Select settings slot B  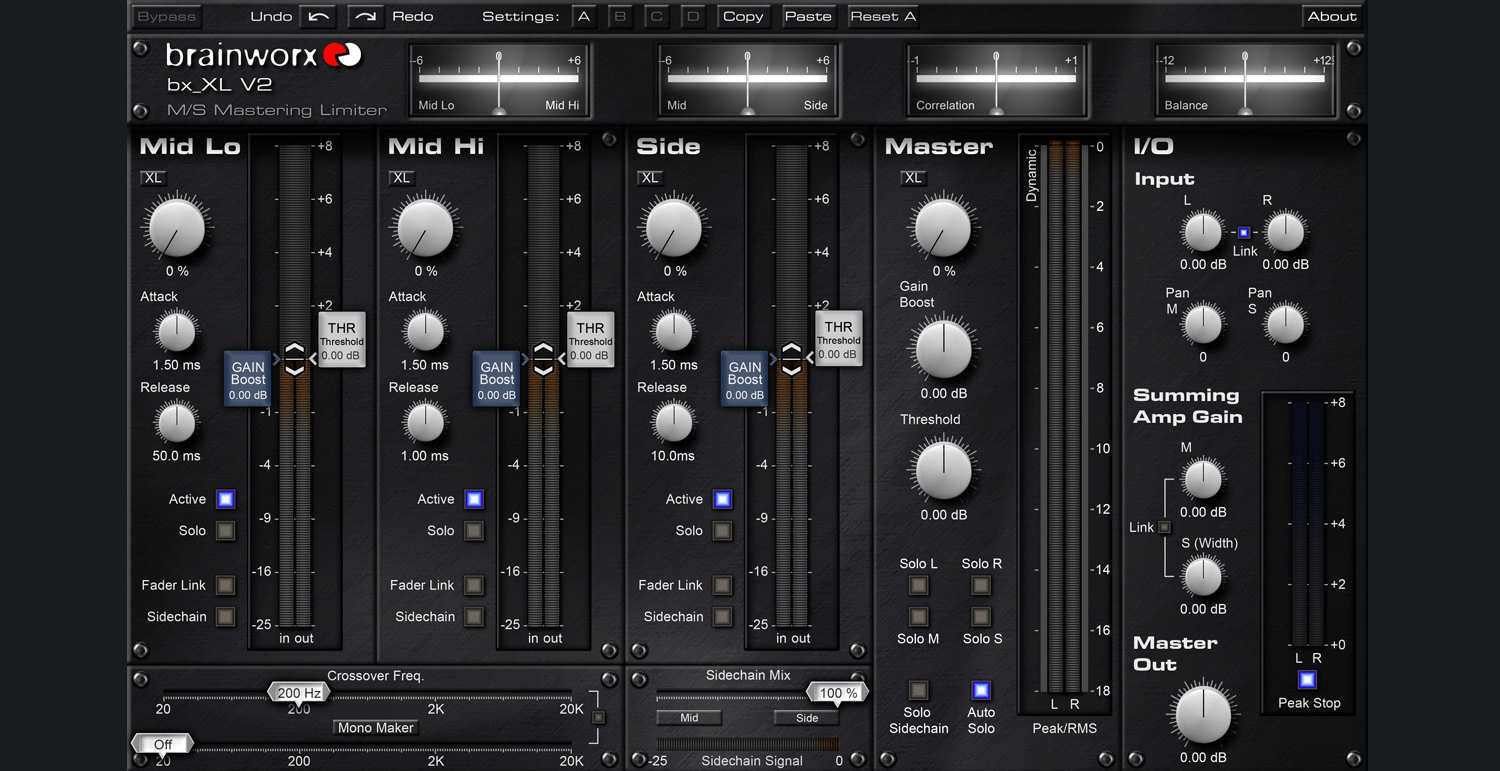tap(620, 16)
